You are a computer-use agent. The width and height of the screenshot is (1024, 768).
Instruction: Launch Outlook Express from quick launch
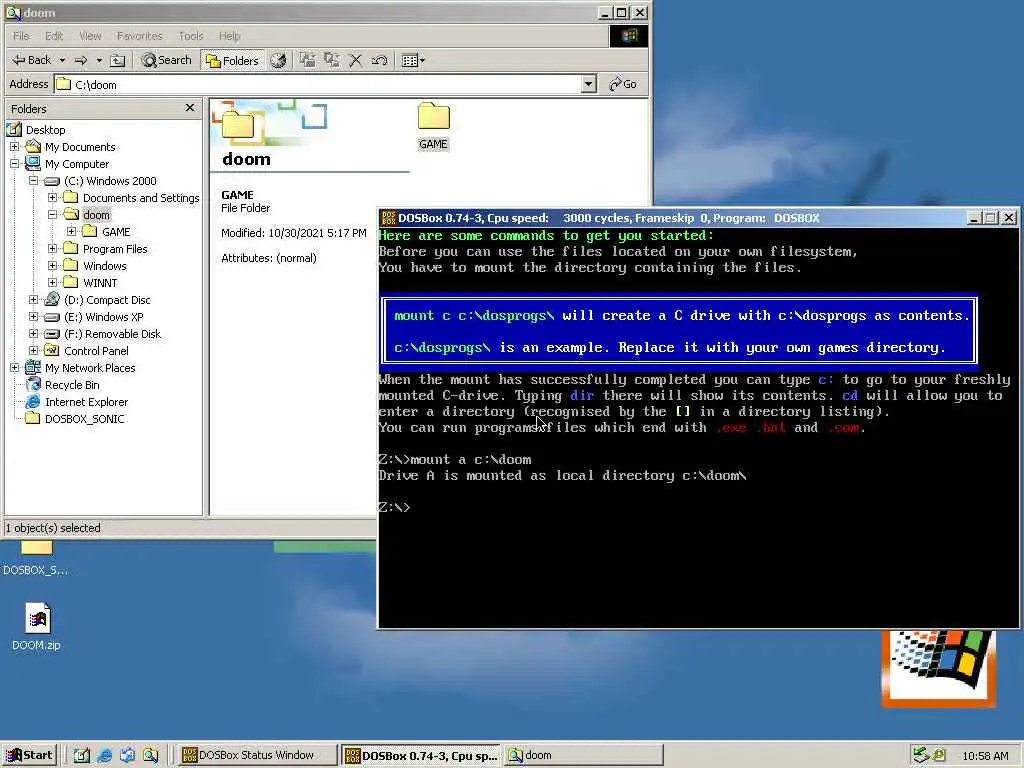coord(127,755)
